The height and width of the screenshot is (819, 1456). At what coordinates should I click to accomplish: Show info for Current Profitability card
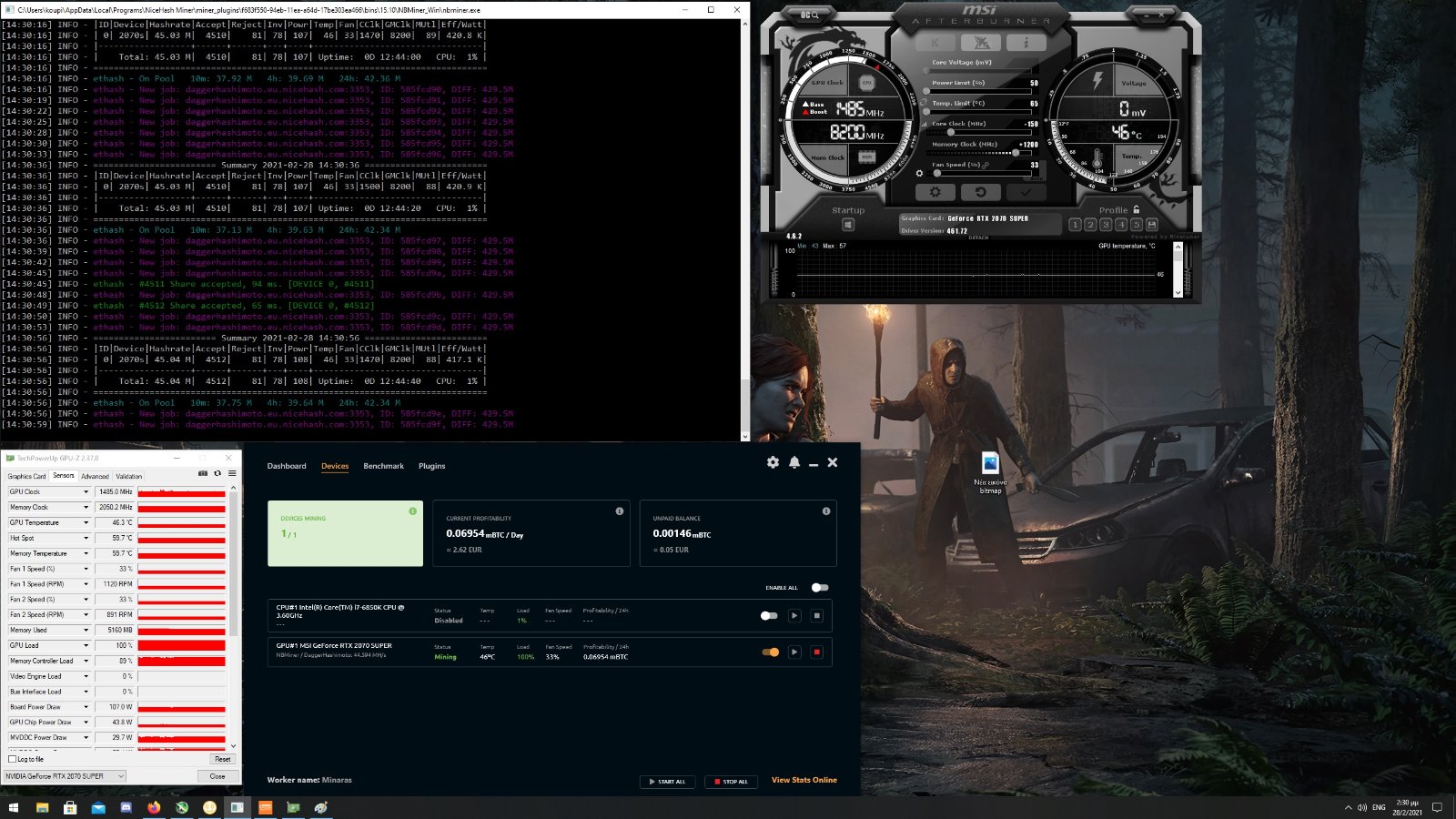(620, 511)
